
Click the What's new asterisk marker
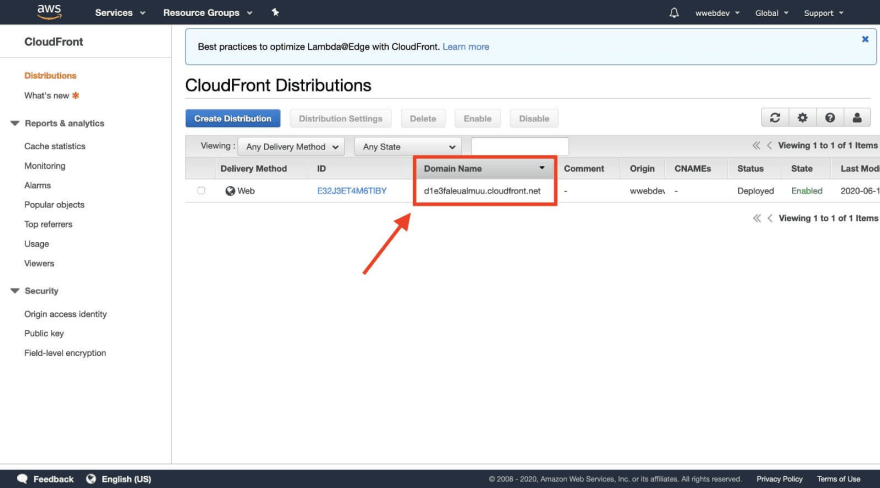[75, 96]
